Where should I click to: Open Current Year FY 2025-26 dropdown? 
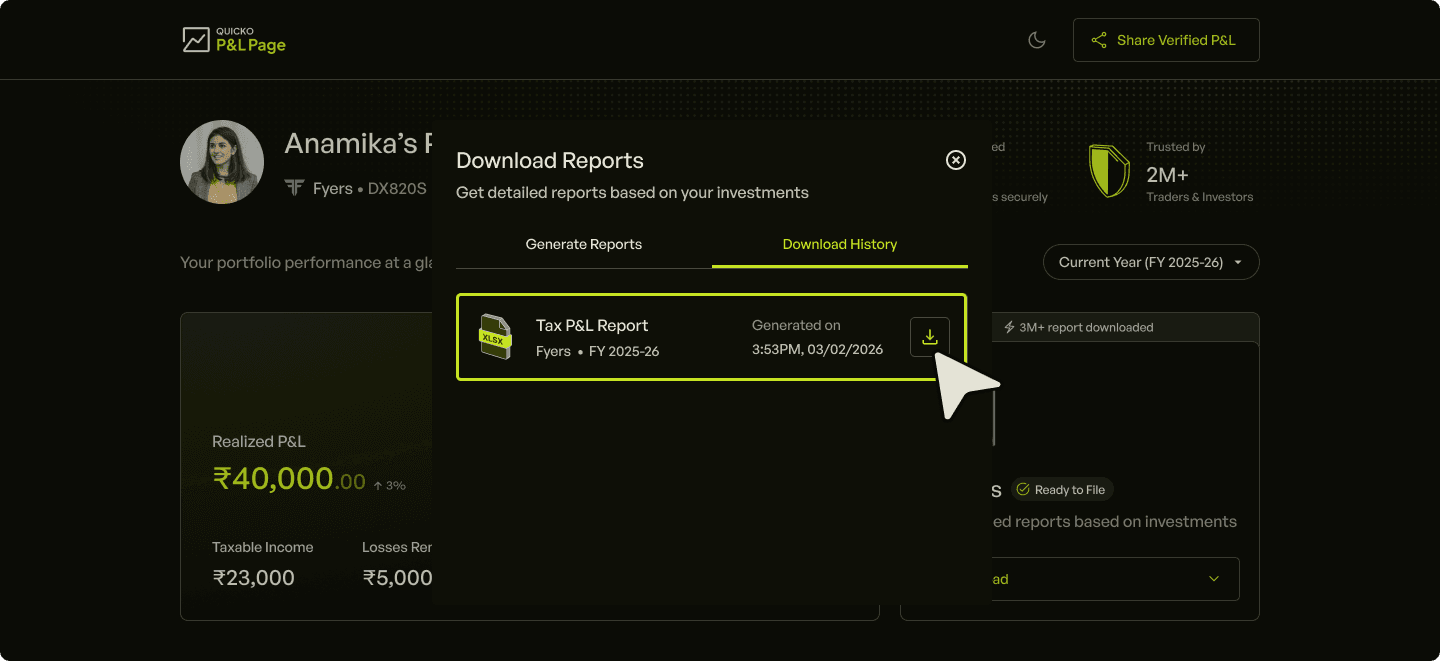(x=1151, y=262)
